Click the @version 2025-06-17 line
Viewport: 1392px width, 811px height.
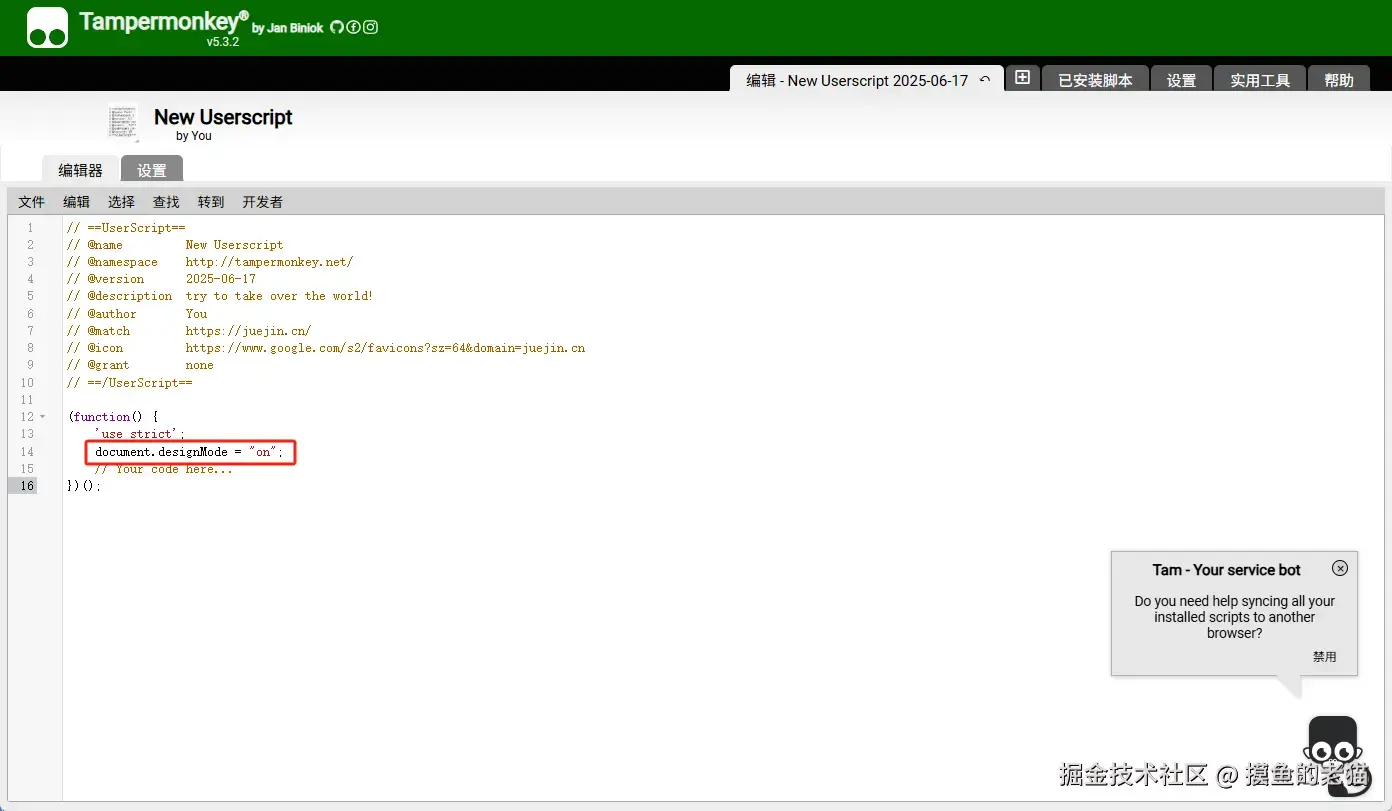point(161,279)
